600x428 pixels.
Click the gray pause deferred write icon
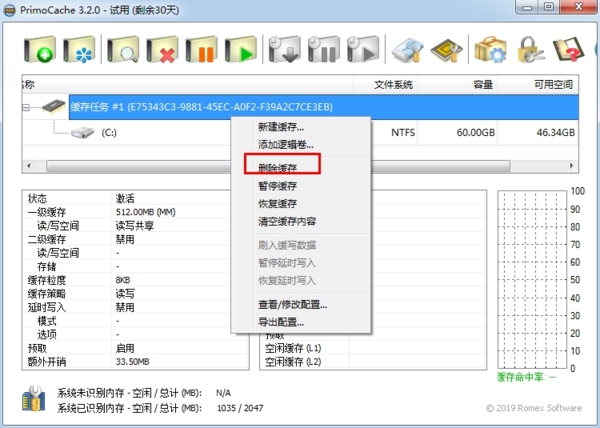point(324,49)
